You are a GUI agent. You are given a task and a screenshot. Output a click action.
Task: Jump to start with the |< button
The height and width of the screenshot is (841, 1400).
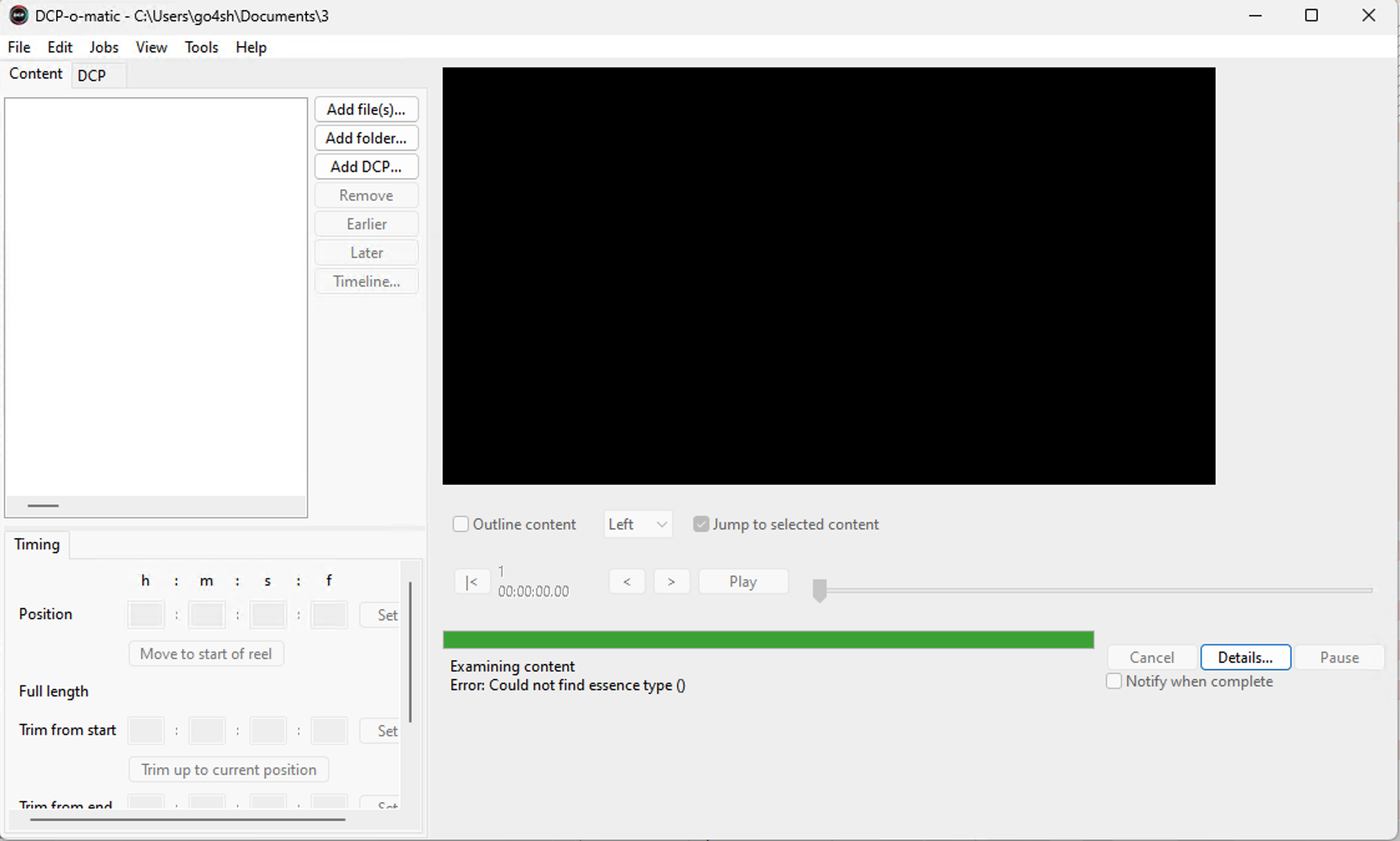(472, 582)
